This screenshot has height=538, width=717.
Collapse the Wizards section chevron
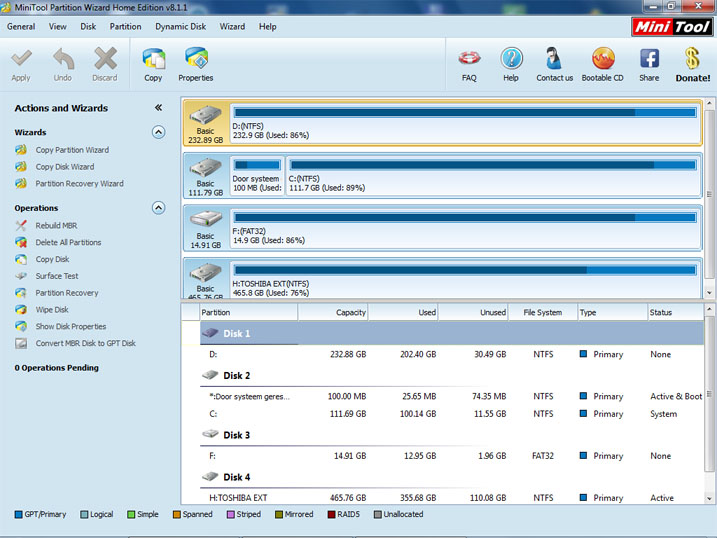[158, 132]
